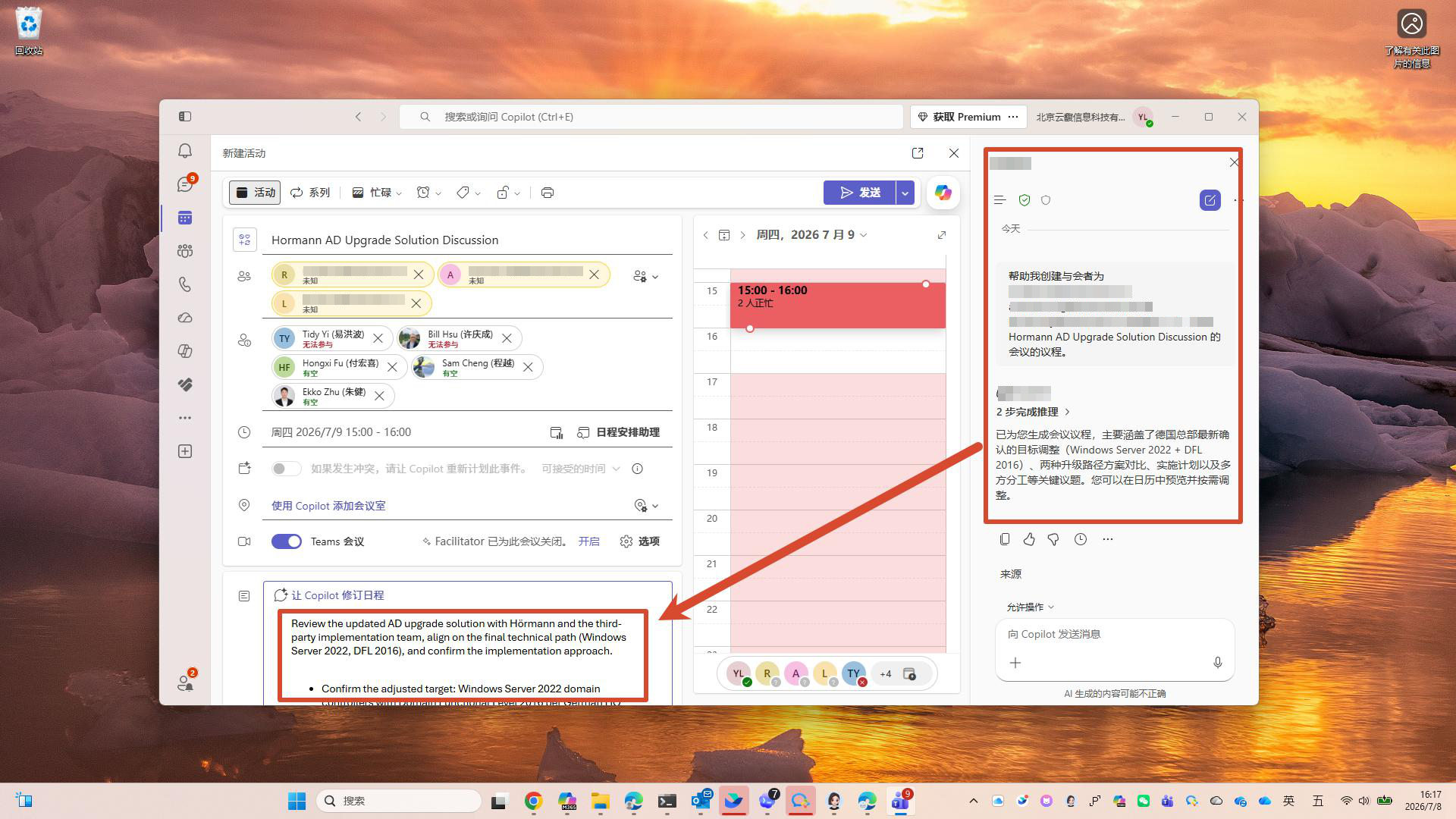Like the Copilot response
Image resolution: width=1456 pixels, height=819 pixels.
pos(1029,539)
